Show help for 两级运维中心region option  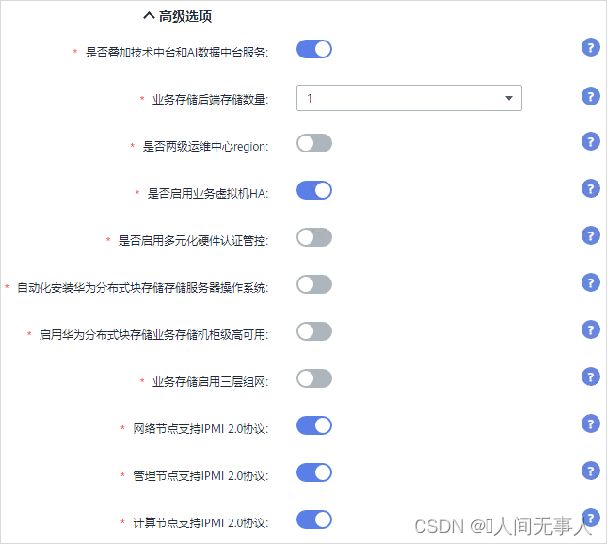point(591,142)
